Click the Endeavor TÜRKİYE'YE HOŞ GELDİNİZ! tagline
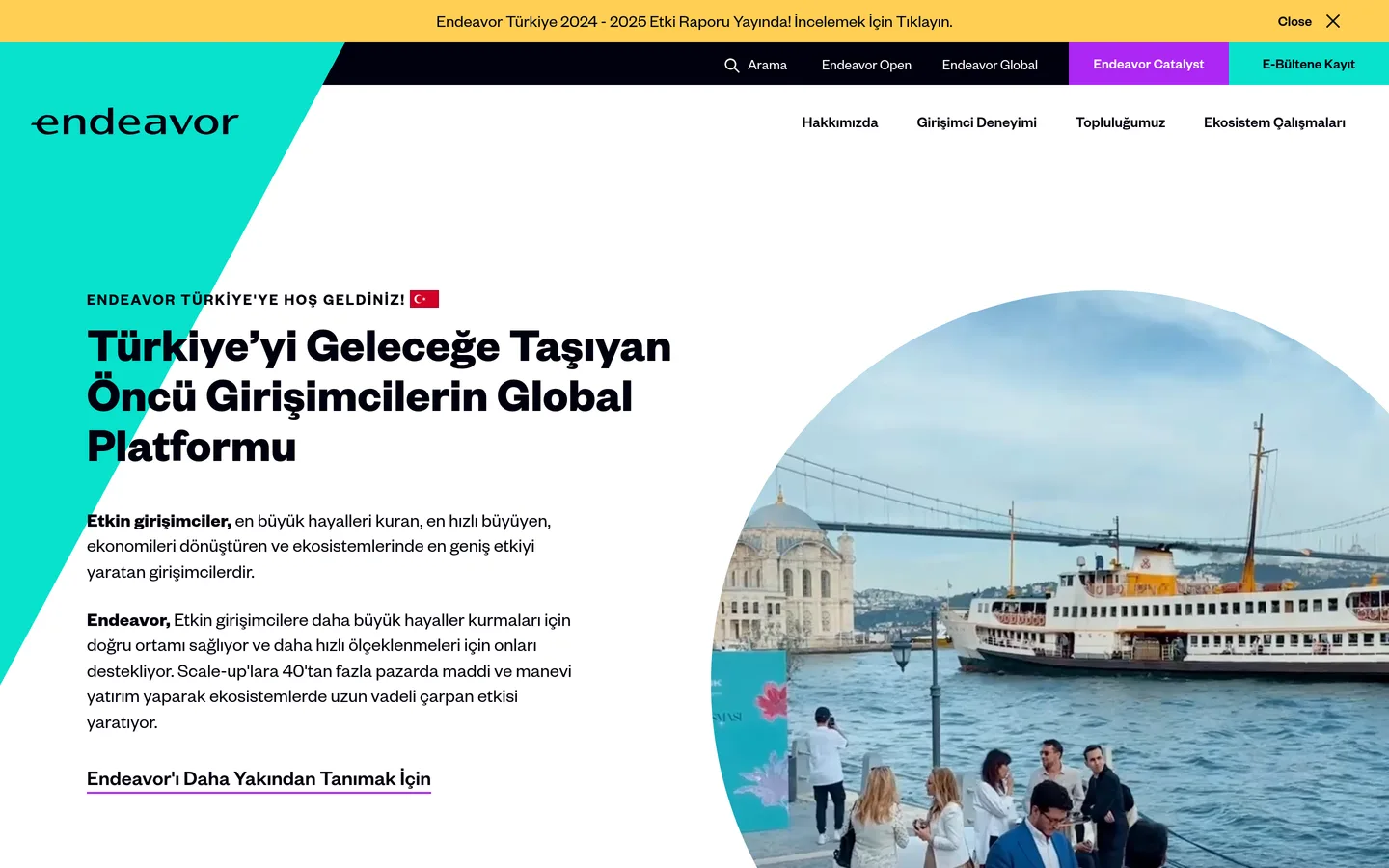1389x868 pixels. (x=246, y=300)
